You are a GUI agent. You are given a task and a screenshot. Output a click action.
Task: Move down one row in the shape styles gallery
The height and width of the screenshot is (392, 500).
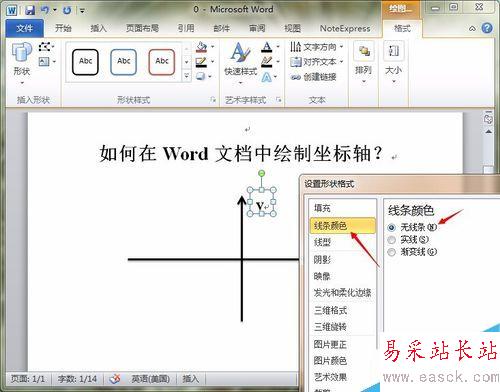click(x=186, y=62)
